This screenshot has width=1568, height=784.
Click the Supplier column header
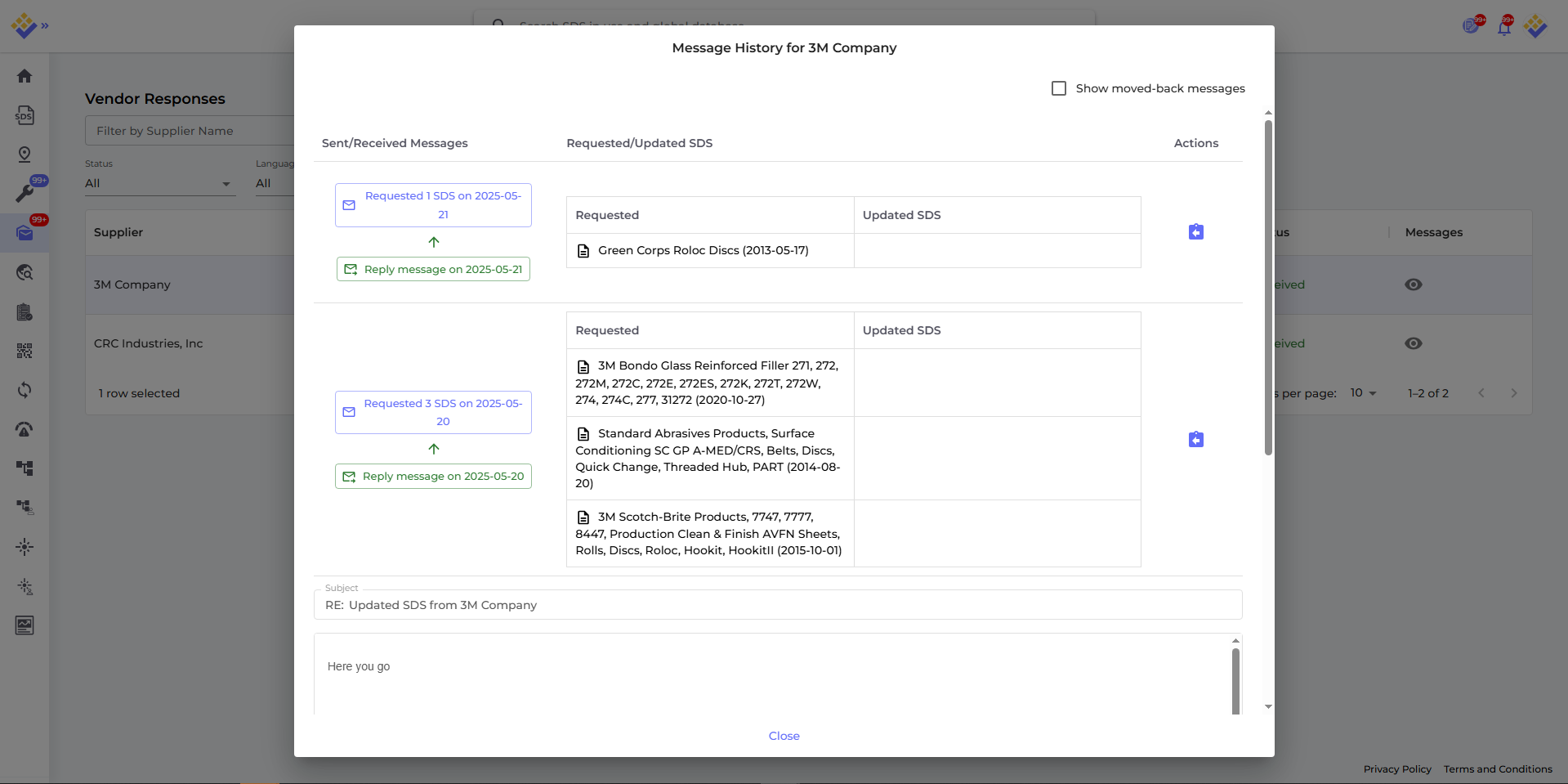118,232
